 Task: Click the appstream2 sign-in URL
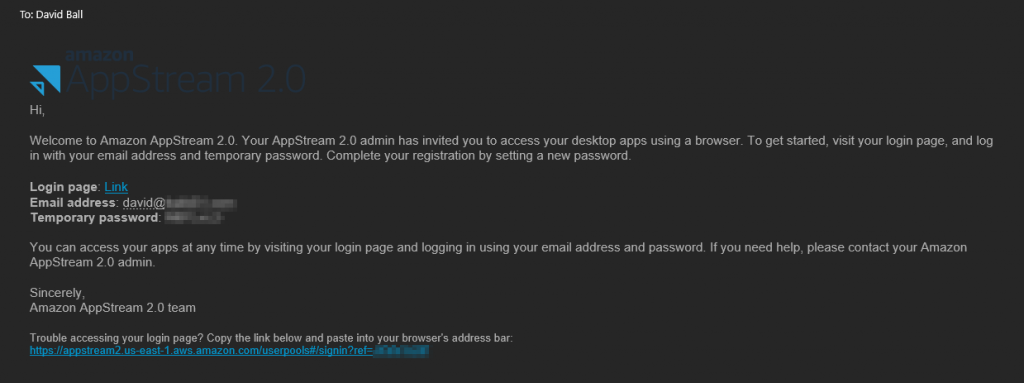point(229,351)
